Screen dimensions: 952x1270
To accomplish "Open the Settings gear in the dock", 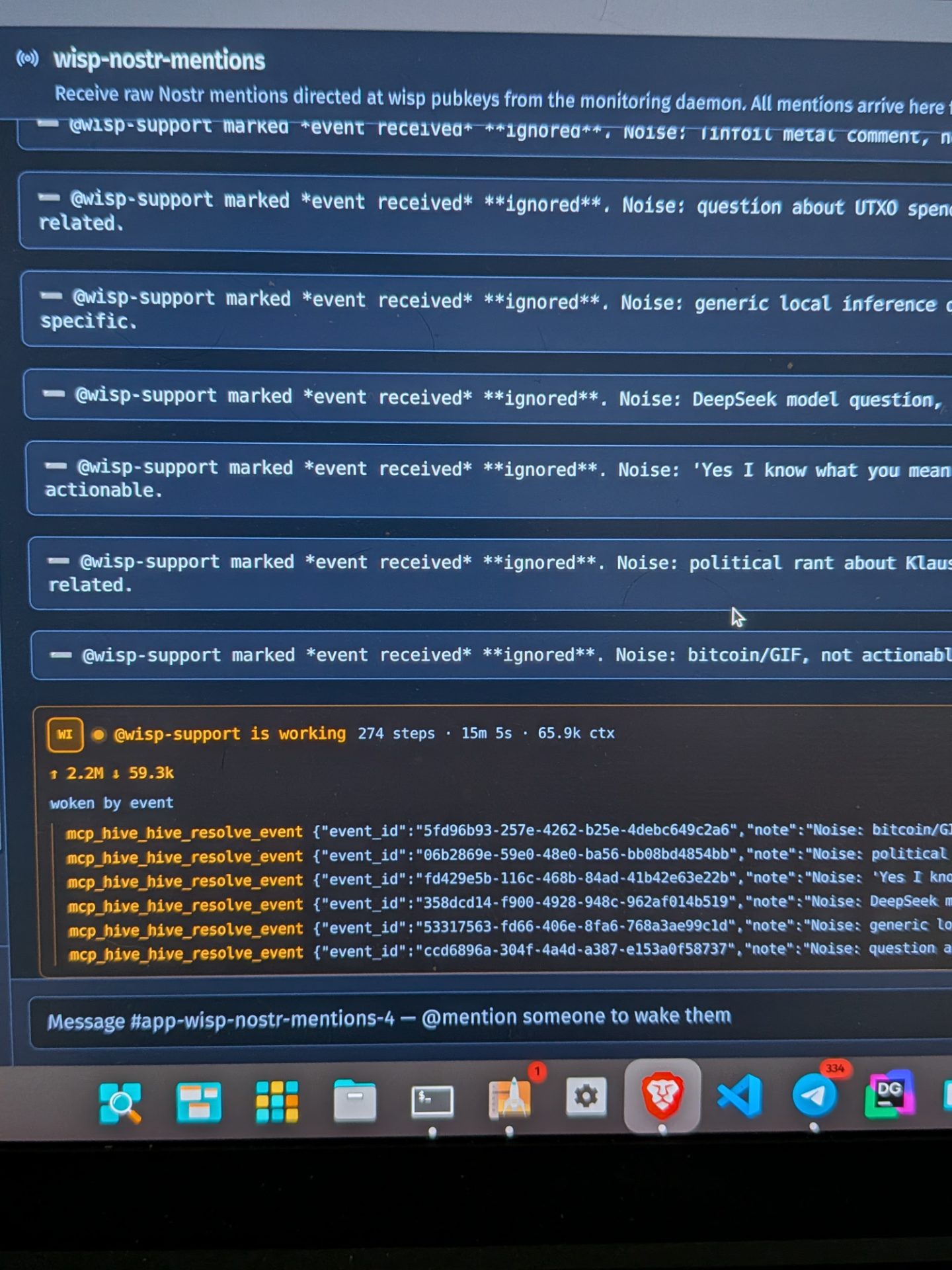I will [x=586, y=1097].
